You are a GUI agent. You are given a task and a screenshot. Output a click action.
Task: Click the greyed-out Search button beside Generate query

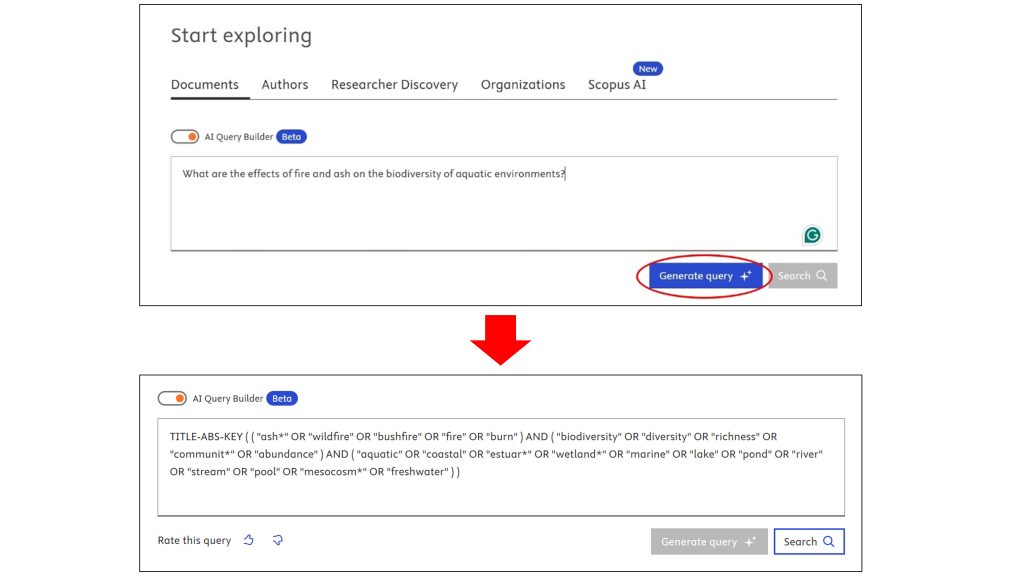[802, 276]
